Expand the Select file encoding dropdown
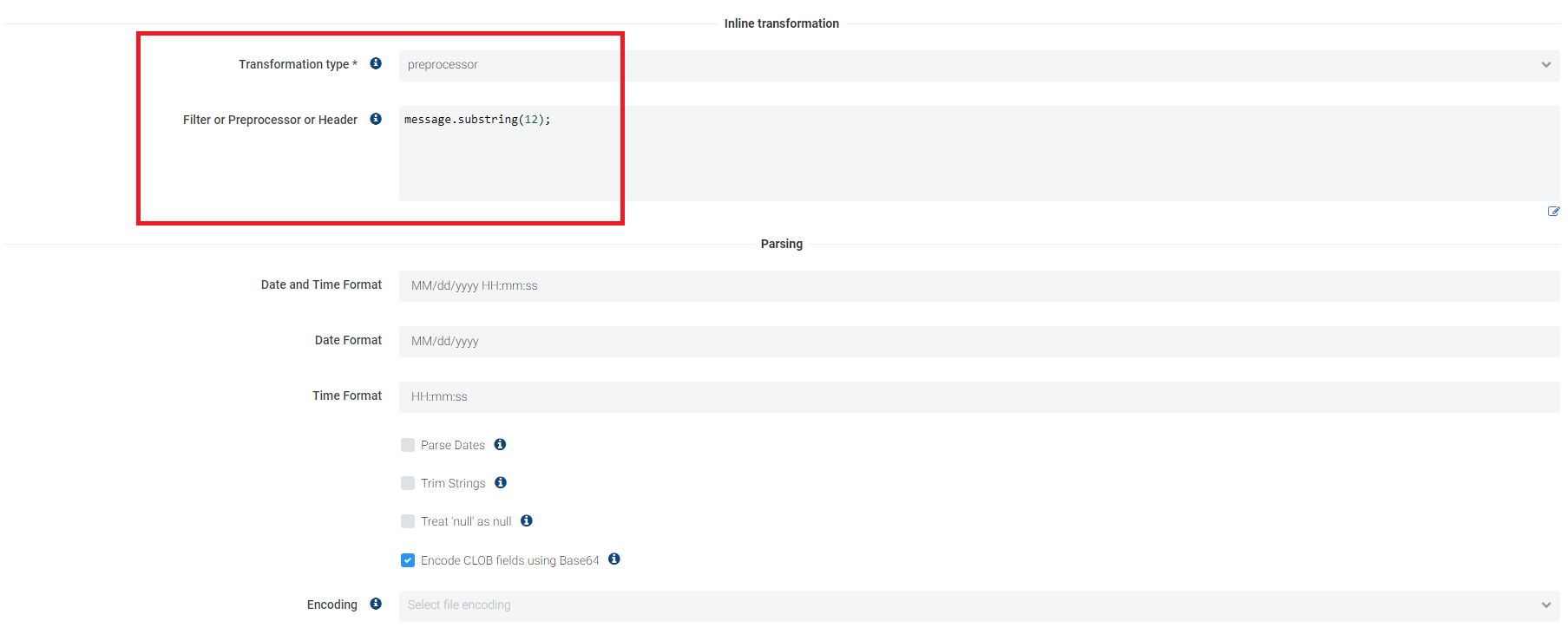 (x=978, y=605)
